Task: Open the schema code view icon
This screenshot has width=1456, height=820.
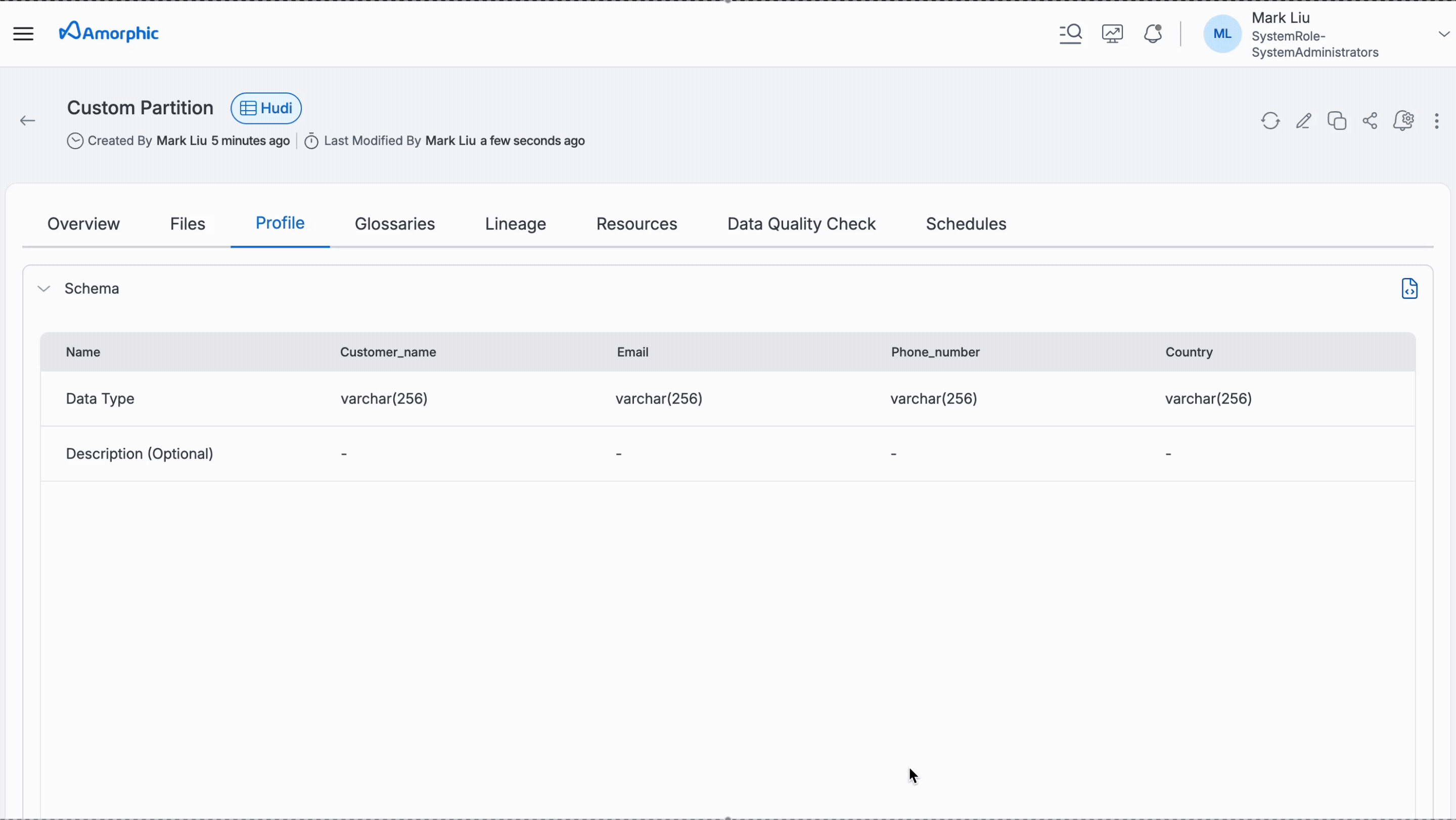Action: [1409, 289]
